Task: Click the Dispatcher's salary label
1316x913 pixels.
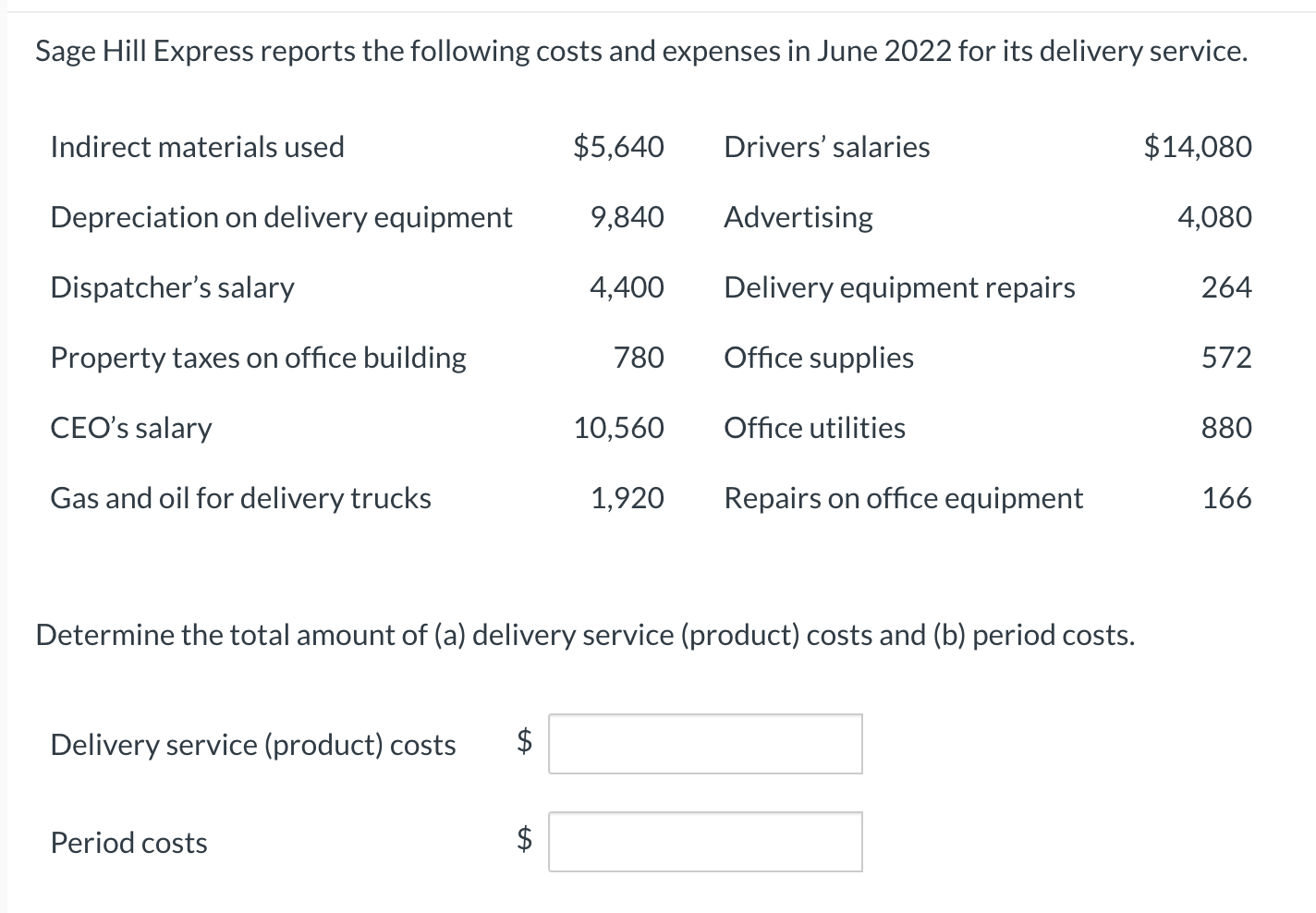Action: pos(173,287)
